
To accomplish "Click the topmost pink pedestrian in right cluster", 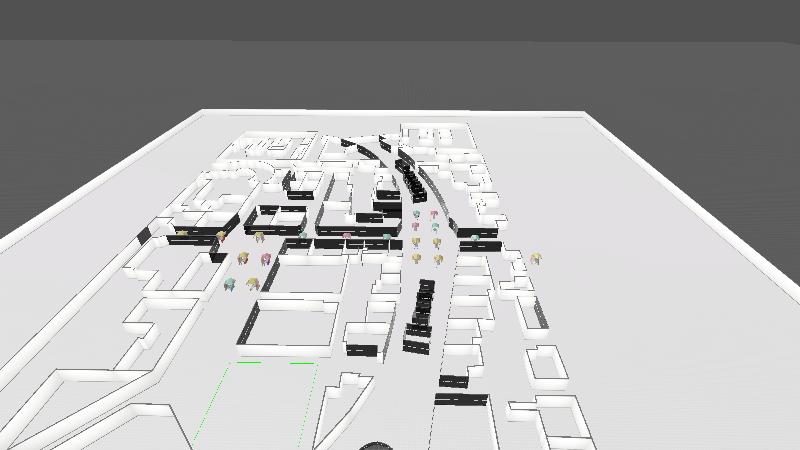I will 434,214.
